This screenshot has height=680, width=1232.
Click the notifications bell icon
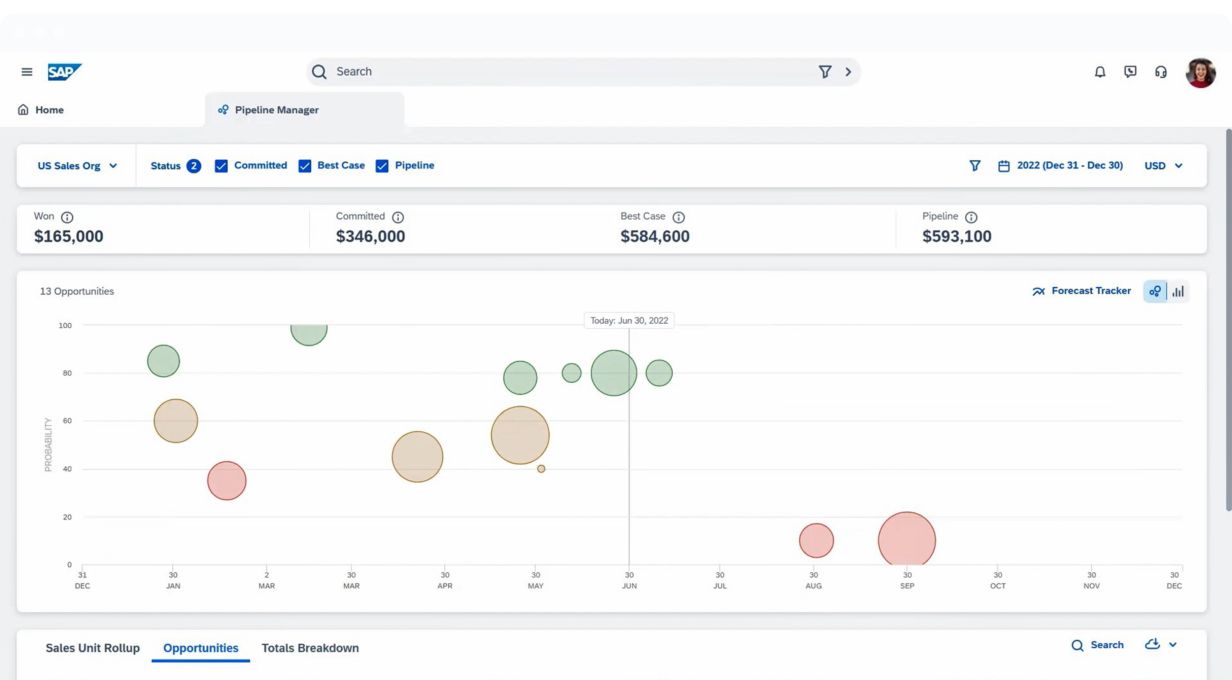(1100, 72)
